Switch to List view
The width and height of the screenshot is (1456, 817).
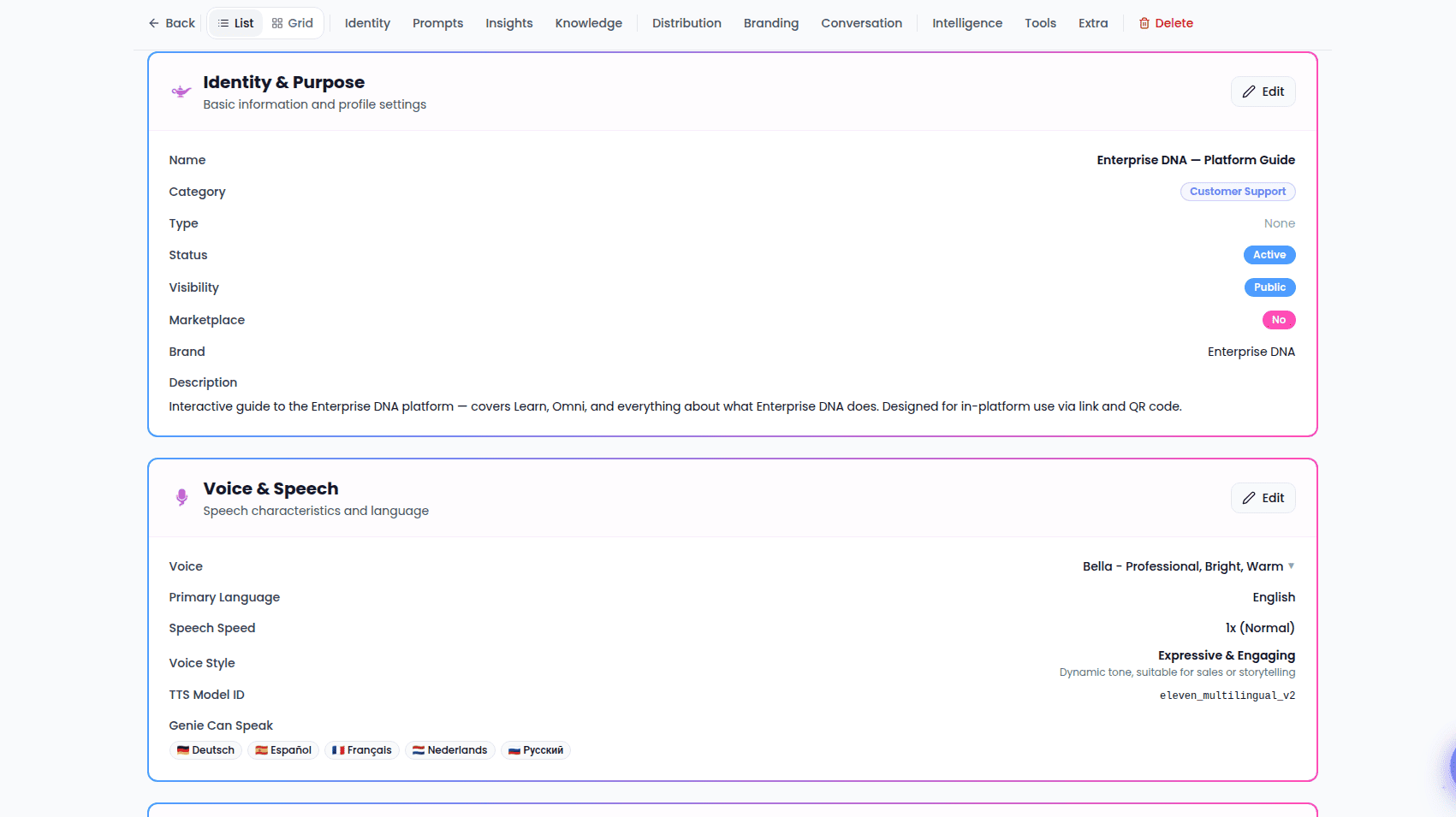point(235,23)
